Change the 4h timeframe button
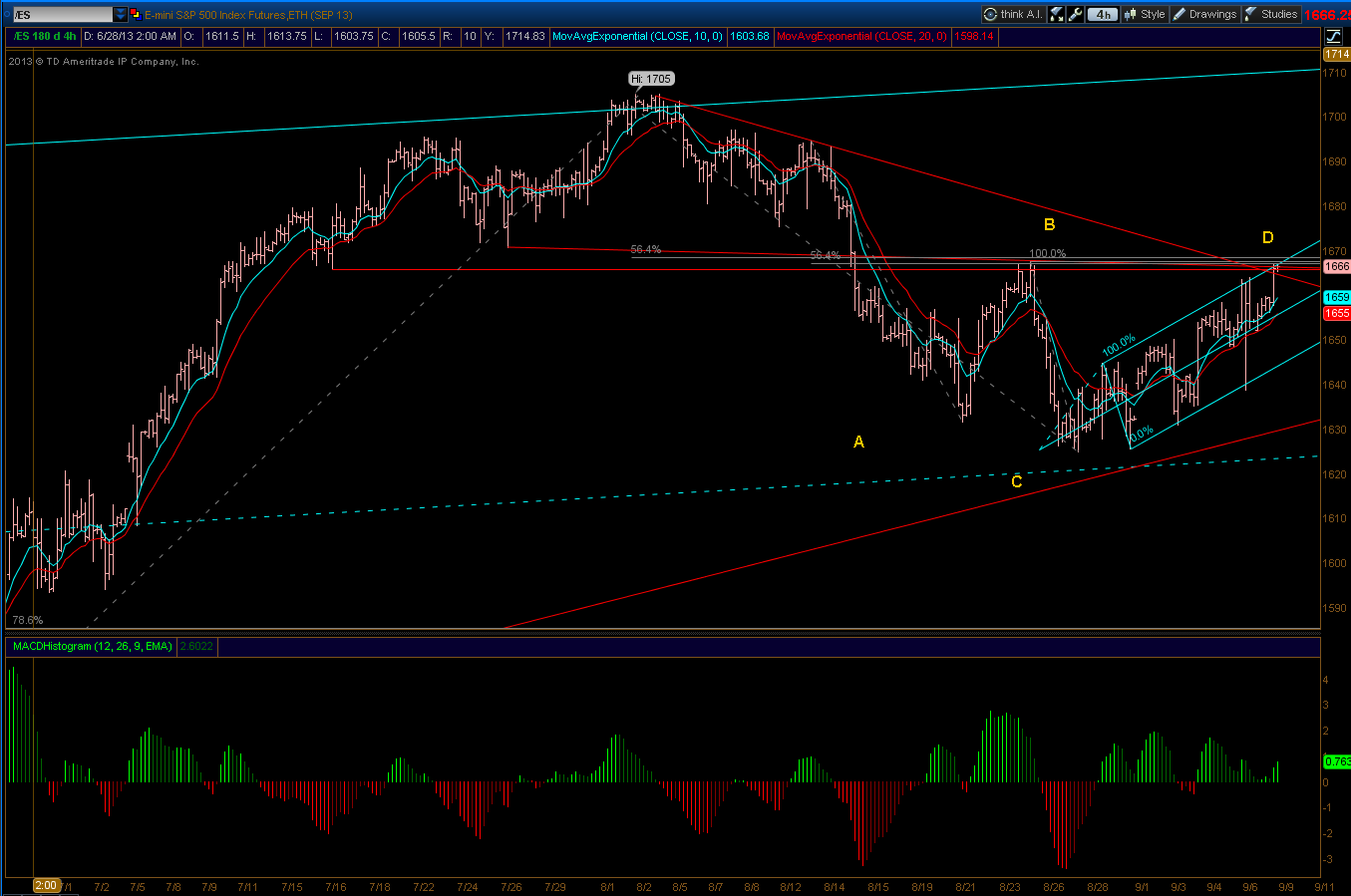Image resolution: width=1351 pixels, height=896 pixels. pyautogui.click(x=1103, y=14)
